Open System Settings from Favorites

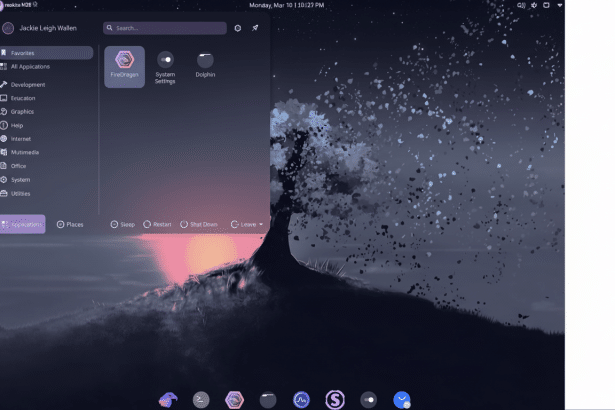coord(165,67)
